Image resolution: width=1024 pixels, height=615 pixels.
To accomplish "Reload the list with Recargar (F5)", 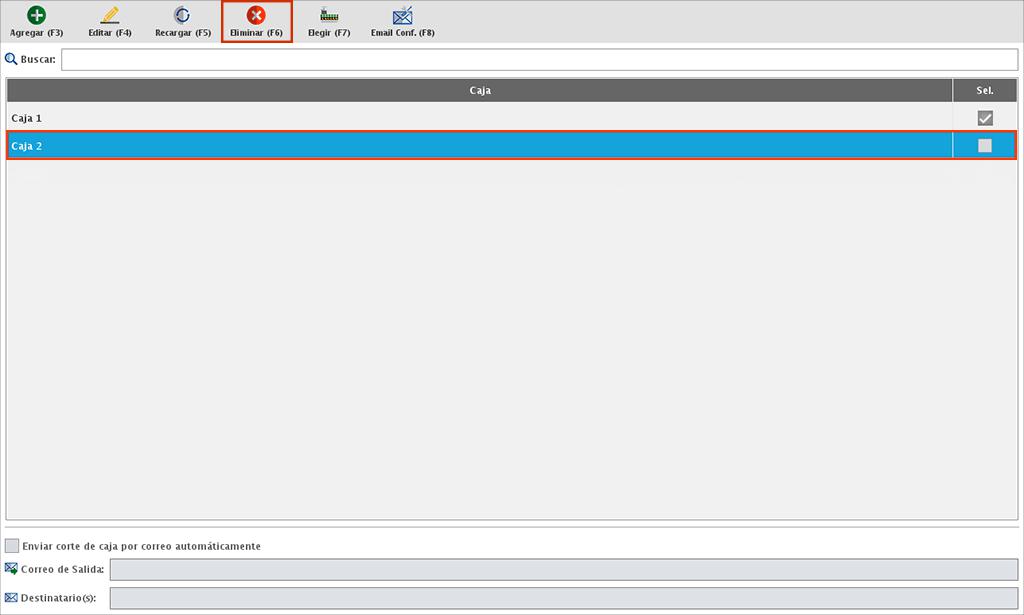I will coord(182,15).
